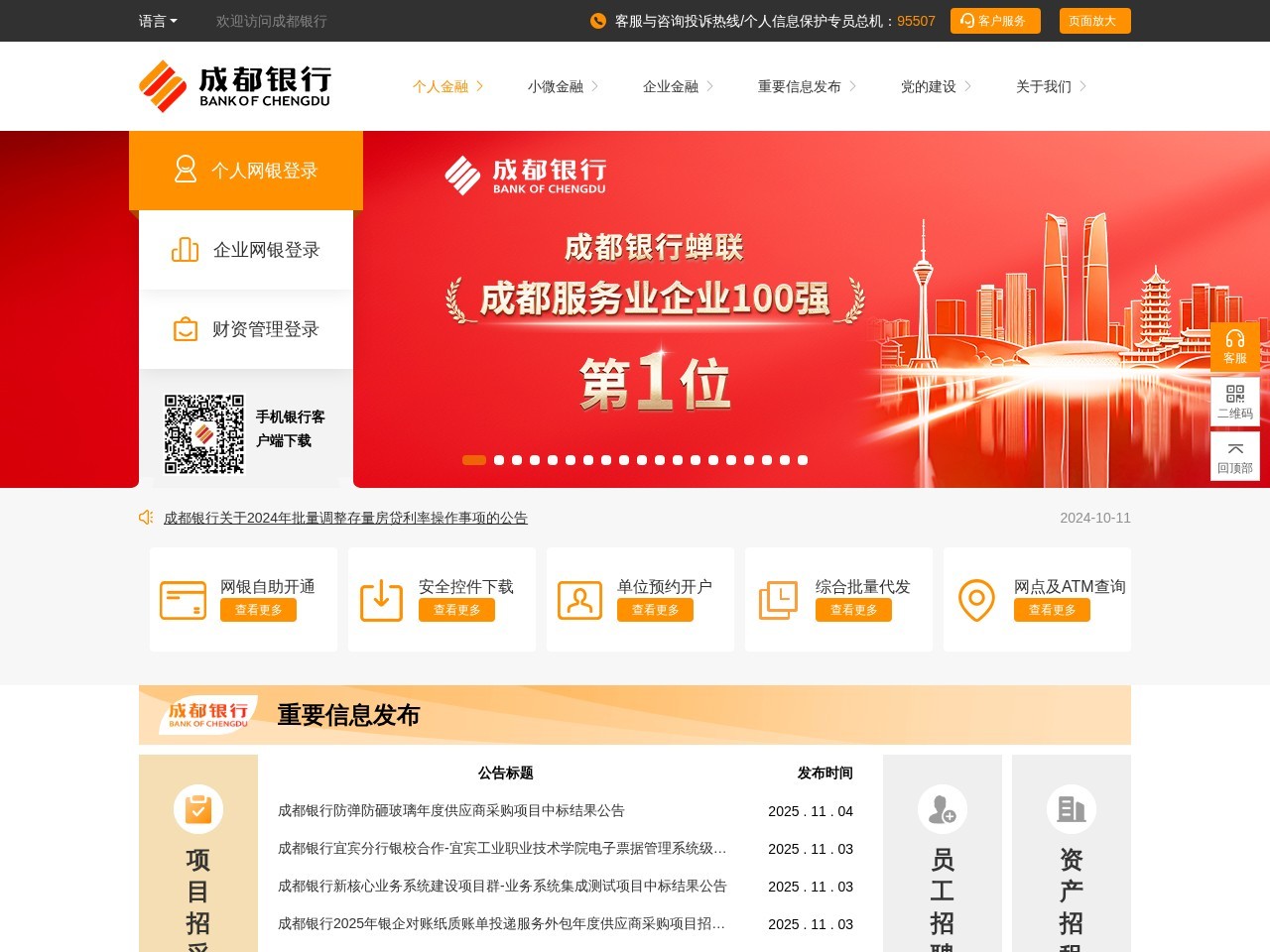Open the 语言 language dropdown
1270x952 pixels.
[x=158, y=21]
